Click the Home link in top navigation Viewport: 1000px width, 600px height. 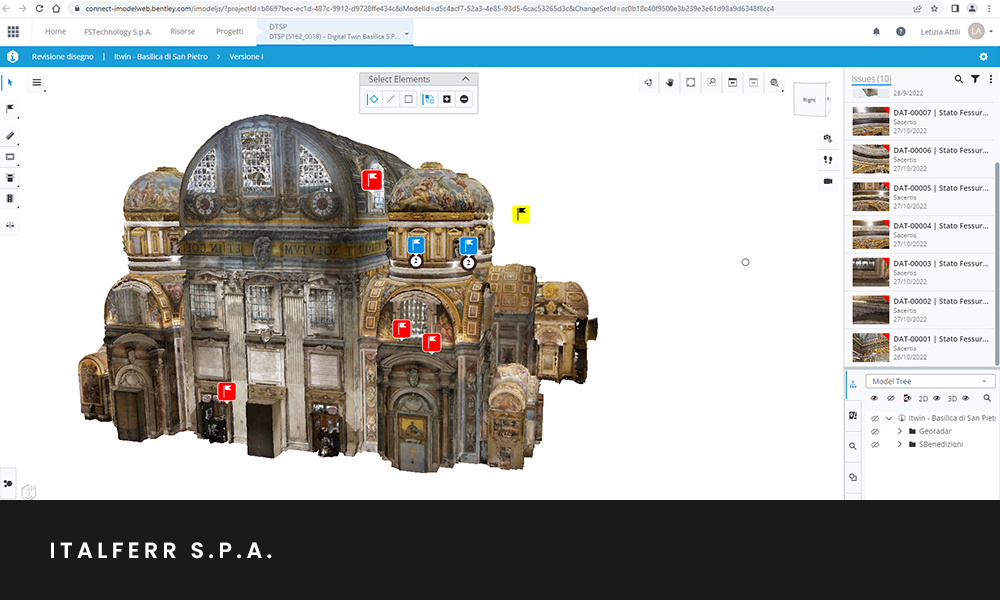tap(56, 32)
